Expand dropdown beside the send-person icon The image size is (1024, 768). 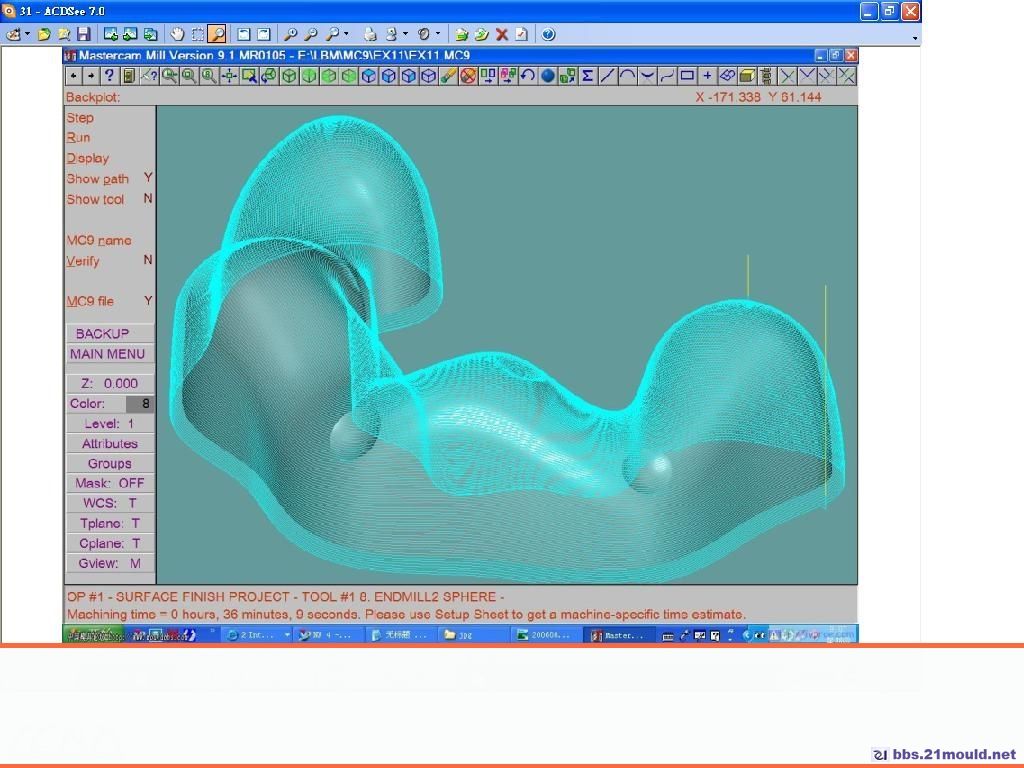[x=406, y=34]
